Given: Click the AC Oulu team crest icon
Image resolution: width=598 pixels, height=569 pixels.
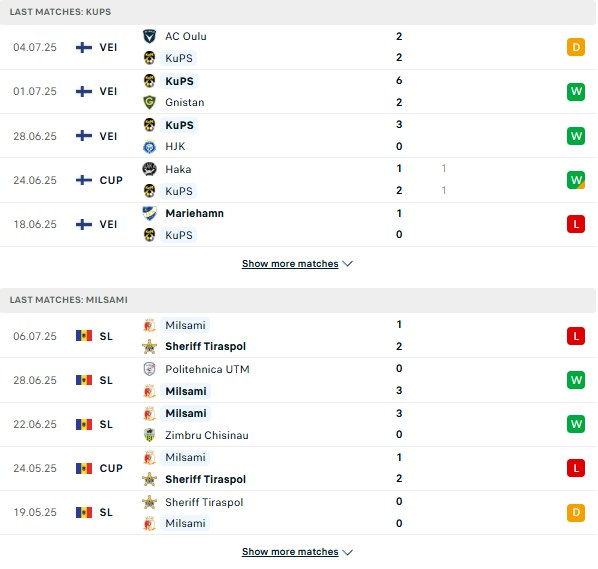Looking at the screenshot, I should pos(149,36).
